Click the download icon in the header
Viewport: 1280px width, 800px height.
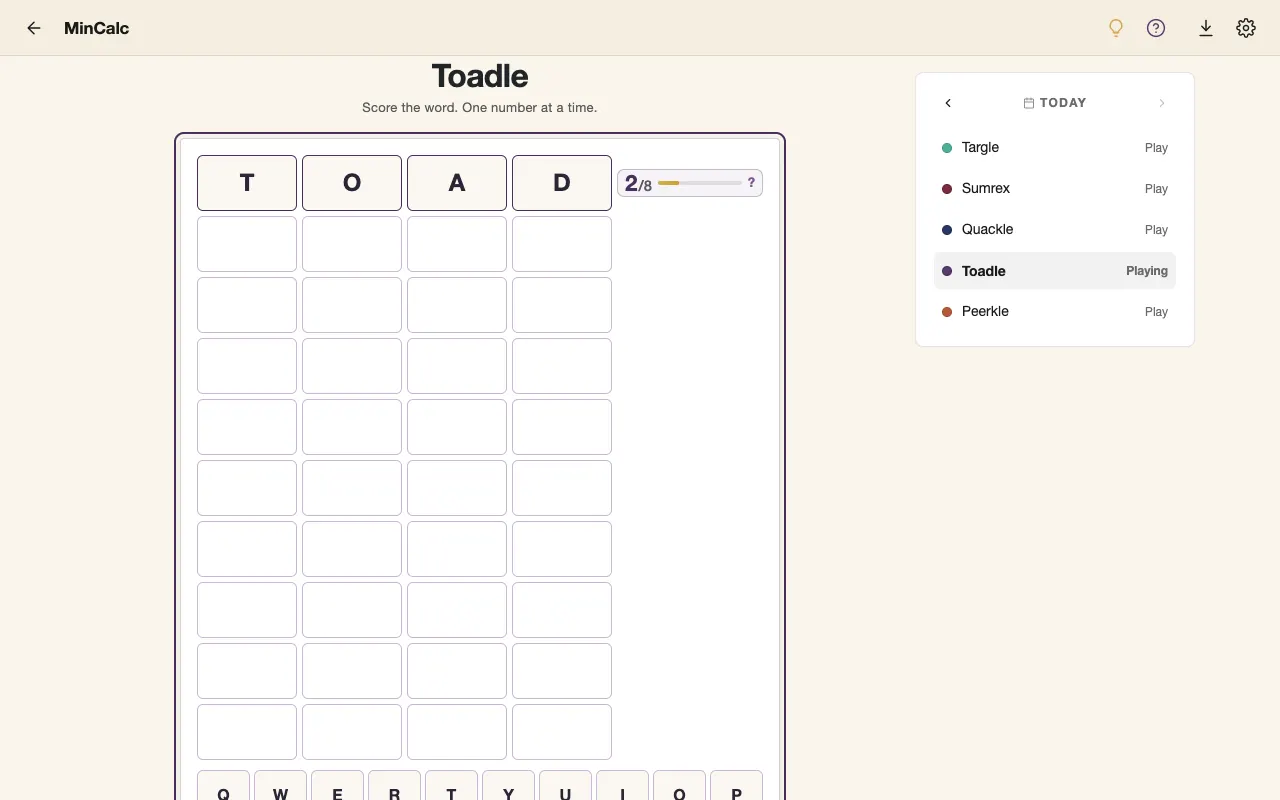pos(1206,28)
